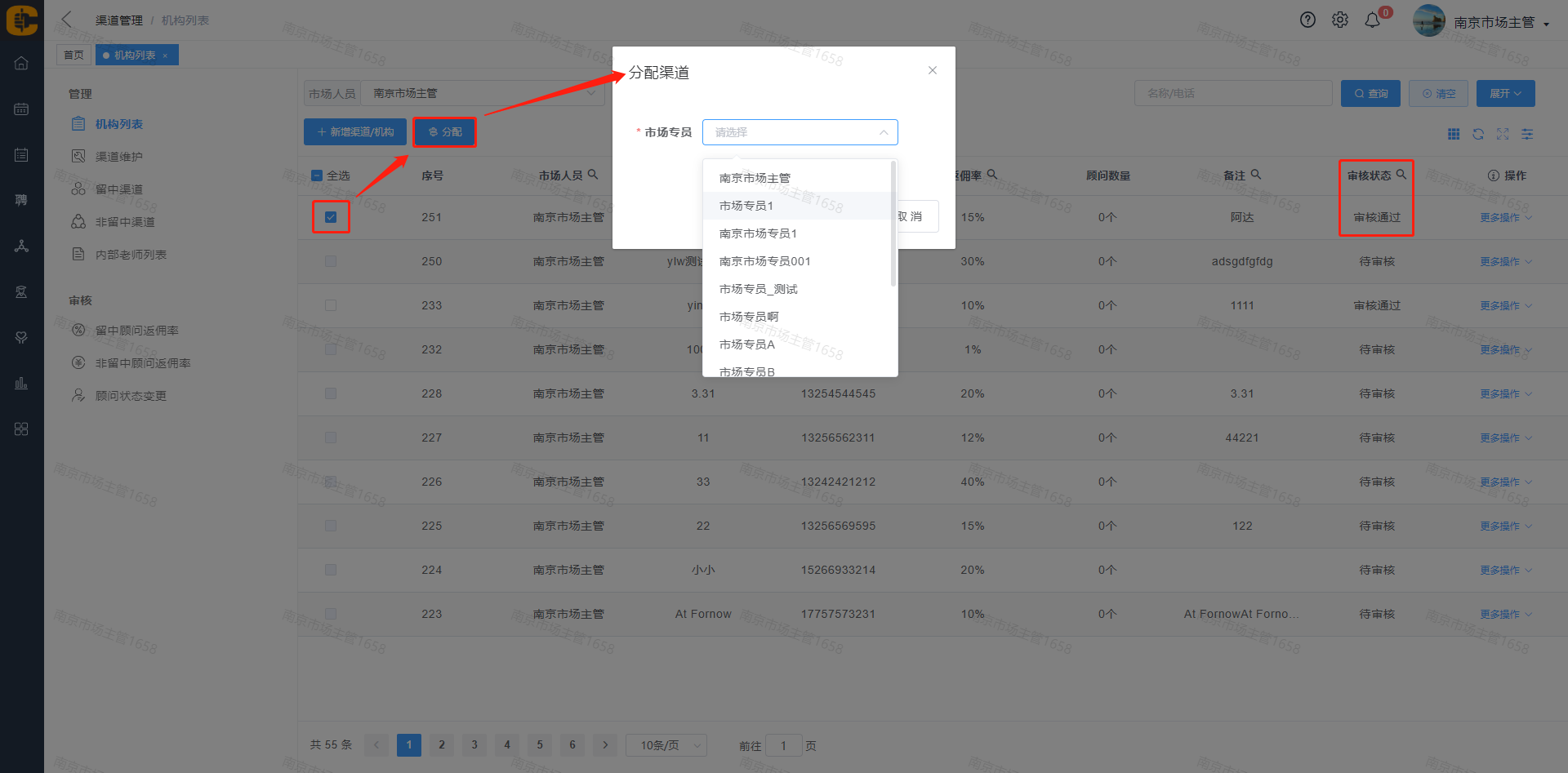Click the table refresh icon
1568x773 pixels.
[x=1478, y=134]
